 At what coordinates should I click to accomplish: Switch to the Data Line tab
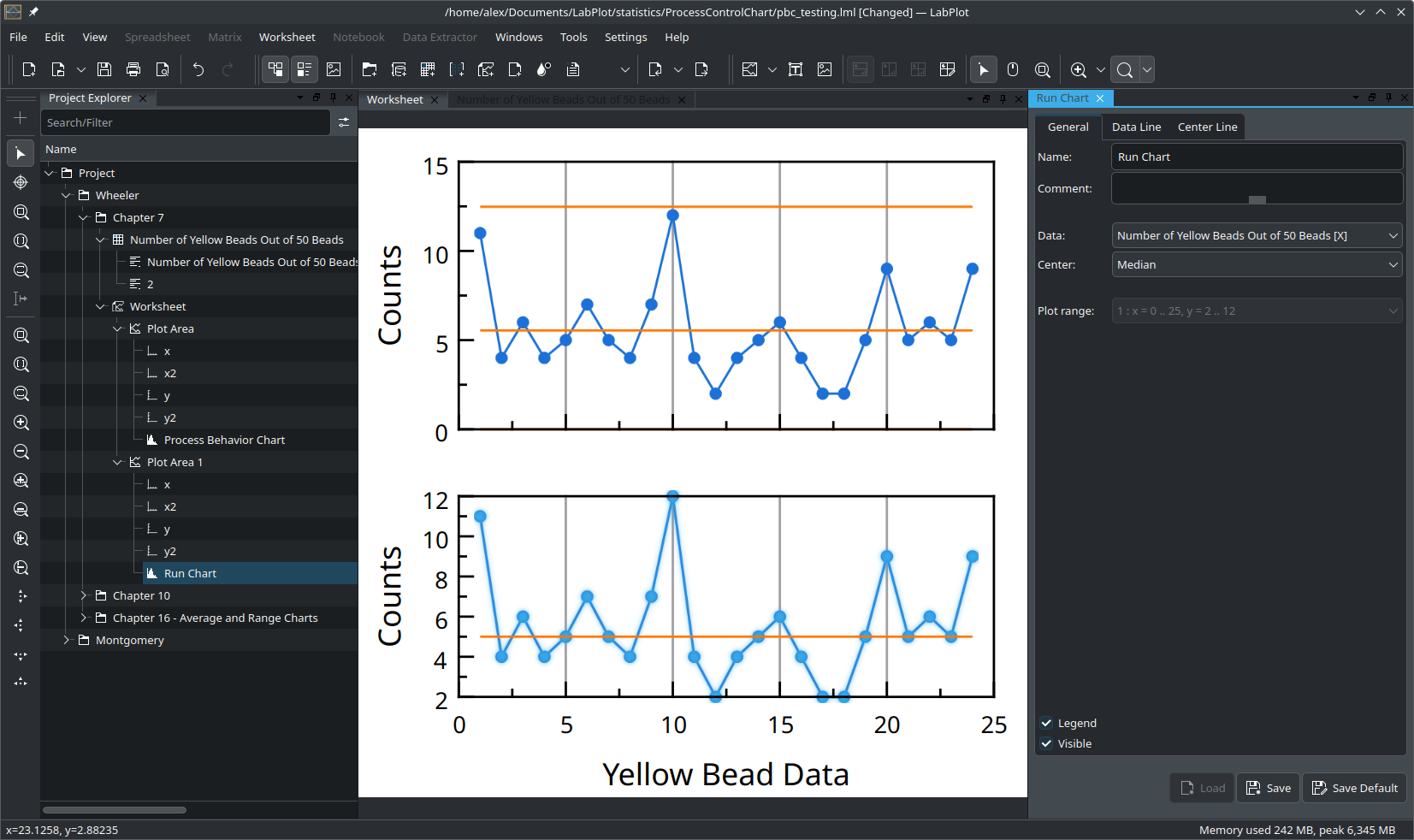1136,127
